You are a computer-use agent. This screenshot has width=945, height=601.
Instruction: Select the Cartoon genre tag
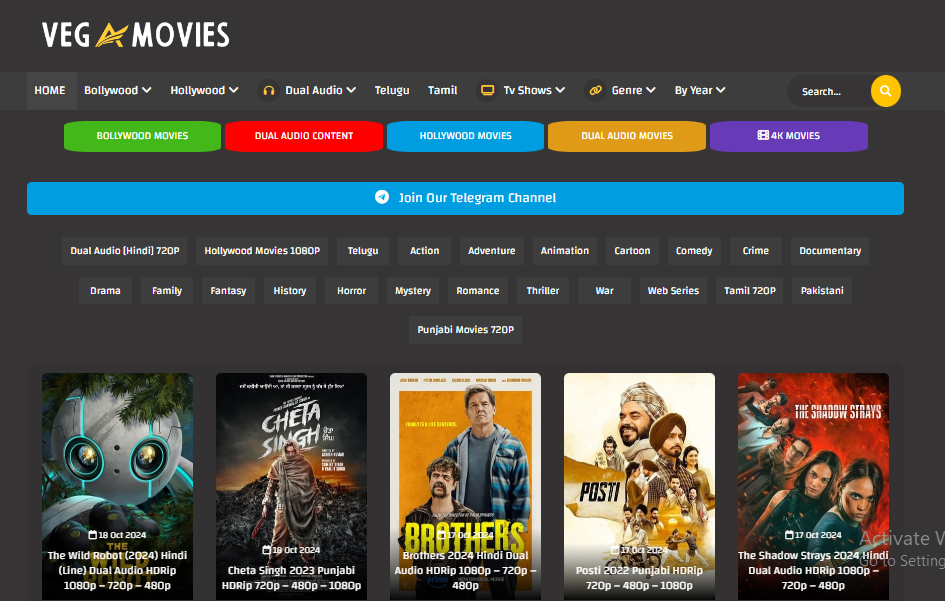[x=632, y=251]
